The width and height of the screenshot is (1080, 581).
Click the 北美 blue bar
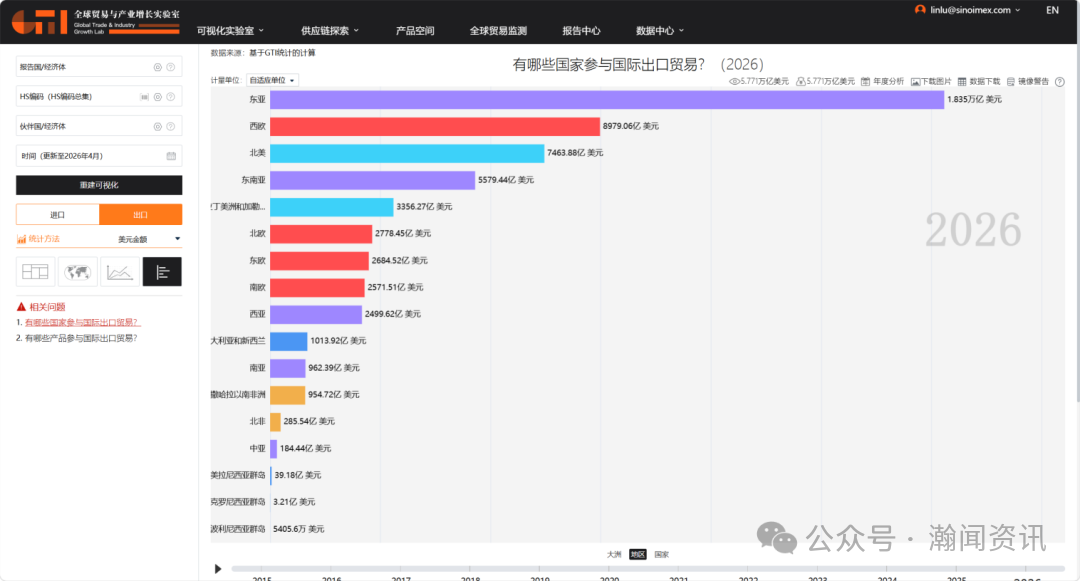click(x=407, y=153)
